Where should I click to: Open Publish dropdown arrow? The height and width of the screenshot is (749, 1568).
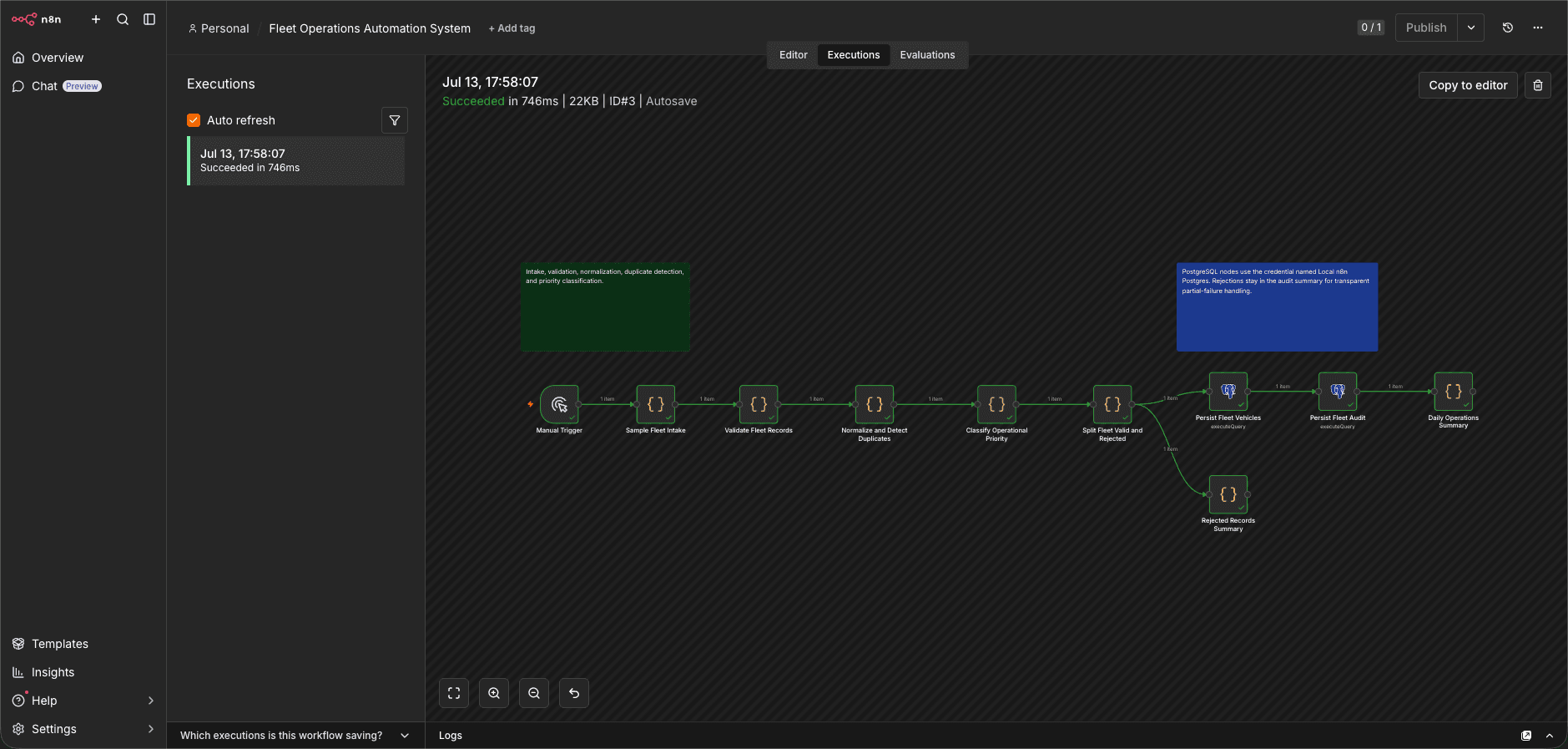coord(1471,28)
